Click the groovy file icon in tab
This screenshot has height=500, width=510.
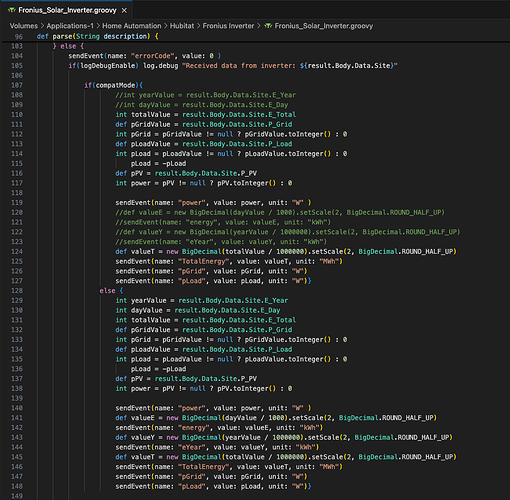pos(12,10)
